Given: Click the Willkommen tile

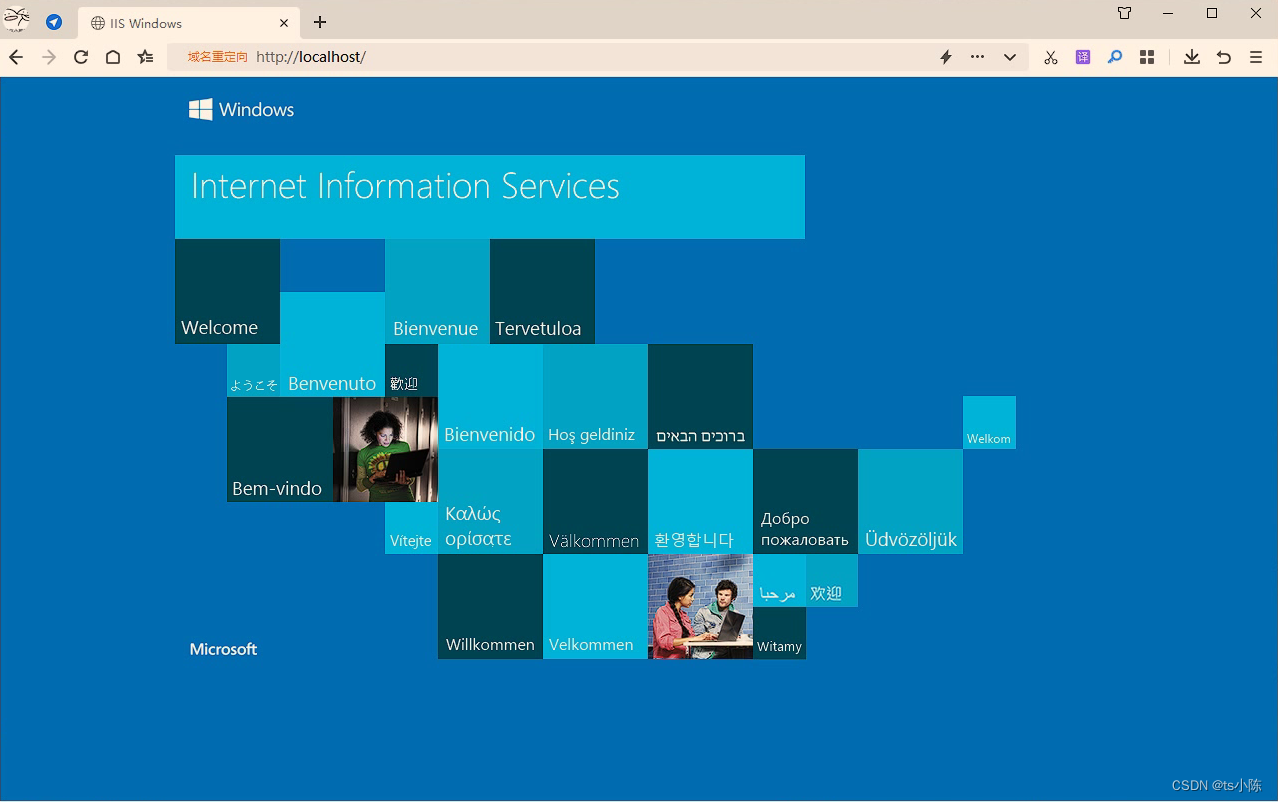Looking at the screenshot, I should pos(490,606).
